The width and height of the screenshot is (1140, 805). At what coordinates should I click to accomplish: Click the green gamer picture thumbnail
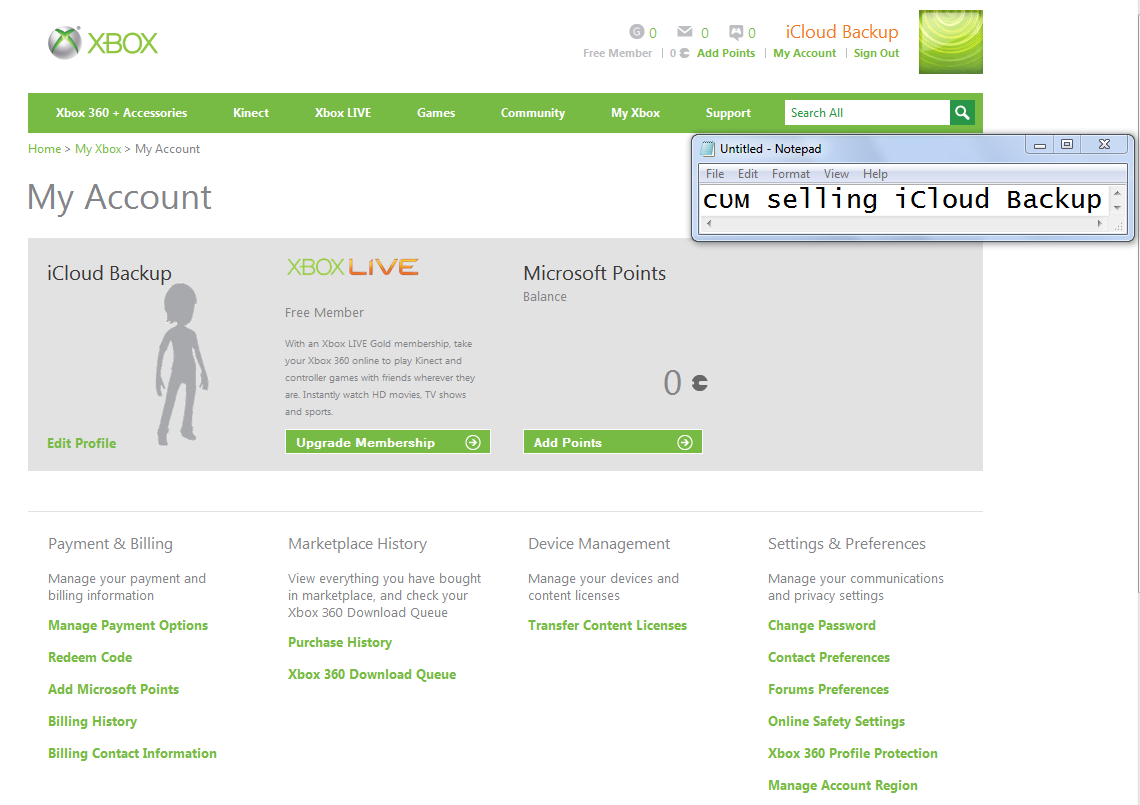pyautogui.click(x=950, y=42)
